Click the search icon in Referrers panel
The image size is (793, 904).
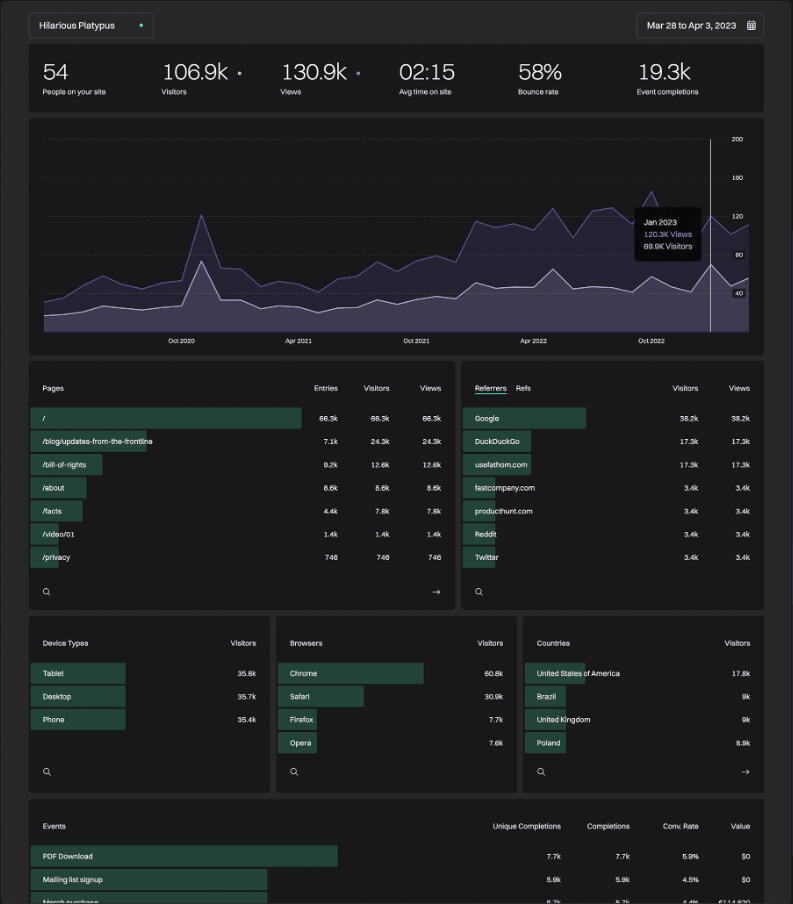pyautogui.click(x=479, y=592)
